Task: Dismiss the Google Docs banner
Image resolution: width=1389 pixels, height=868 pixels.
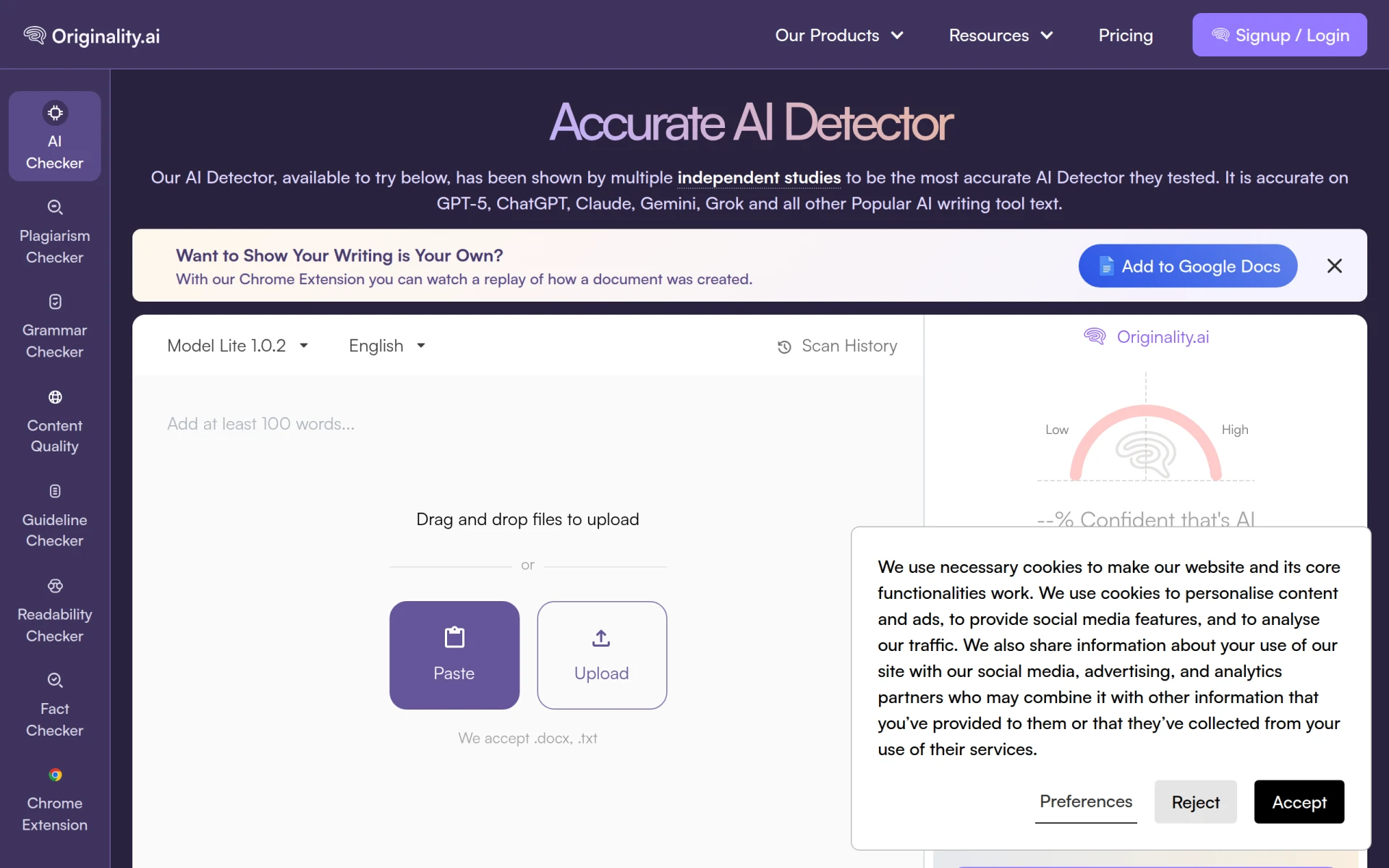Action: (x=1334, y=266)
